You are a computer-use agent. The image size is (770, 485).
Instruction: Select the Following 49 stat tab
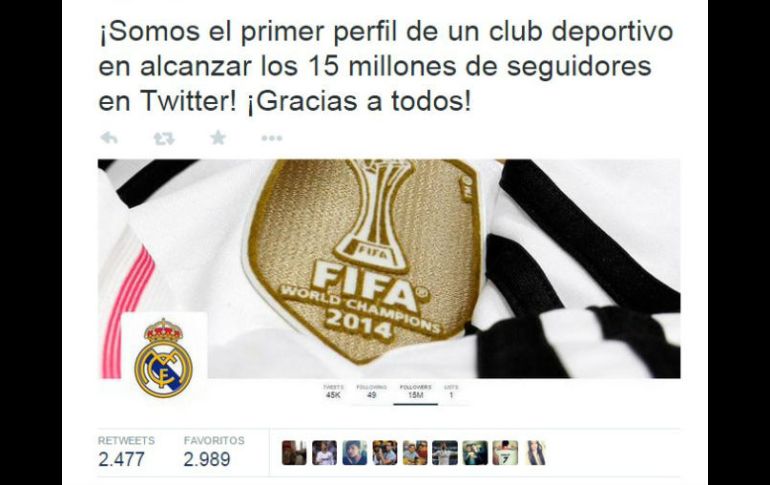pos(372,391)
